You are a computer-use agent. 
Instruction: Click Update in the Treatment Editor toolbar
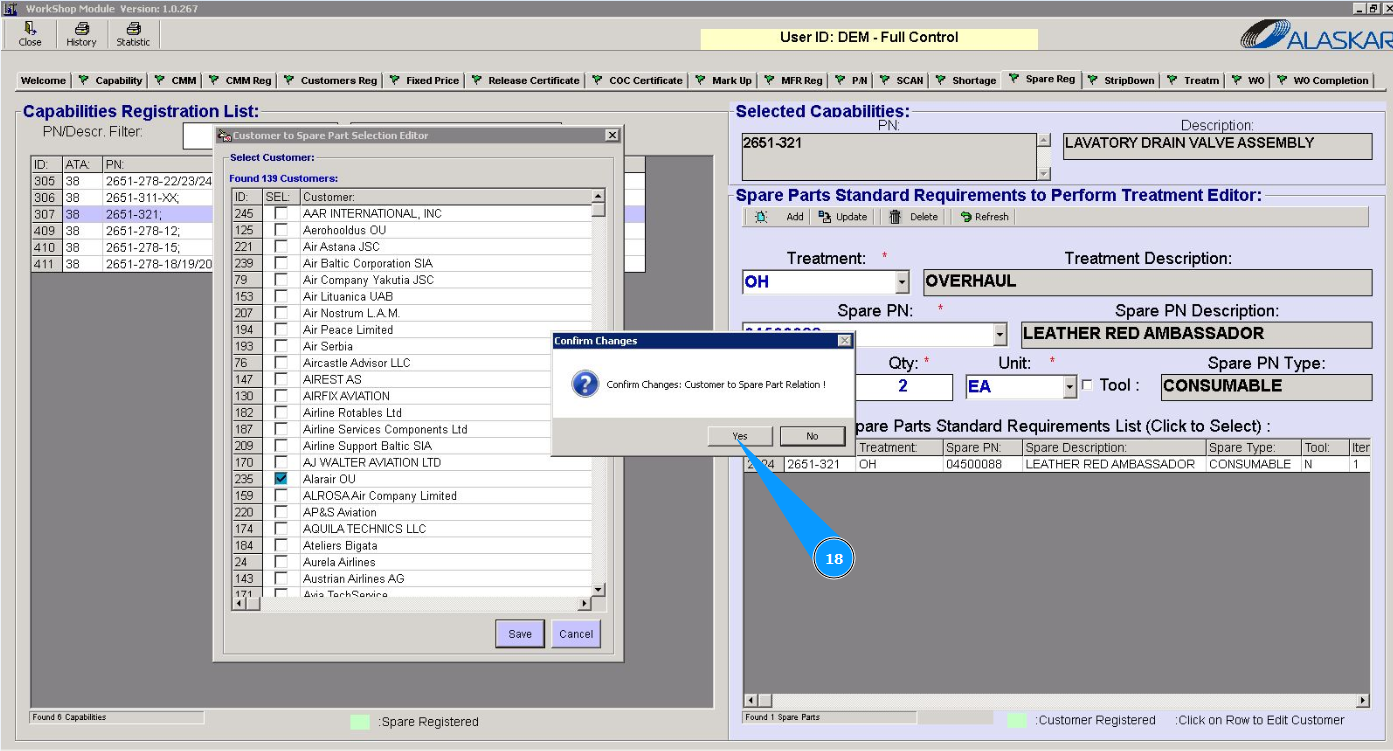(842, 217)
